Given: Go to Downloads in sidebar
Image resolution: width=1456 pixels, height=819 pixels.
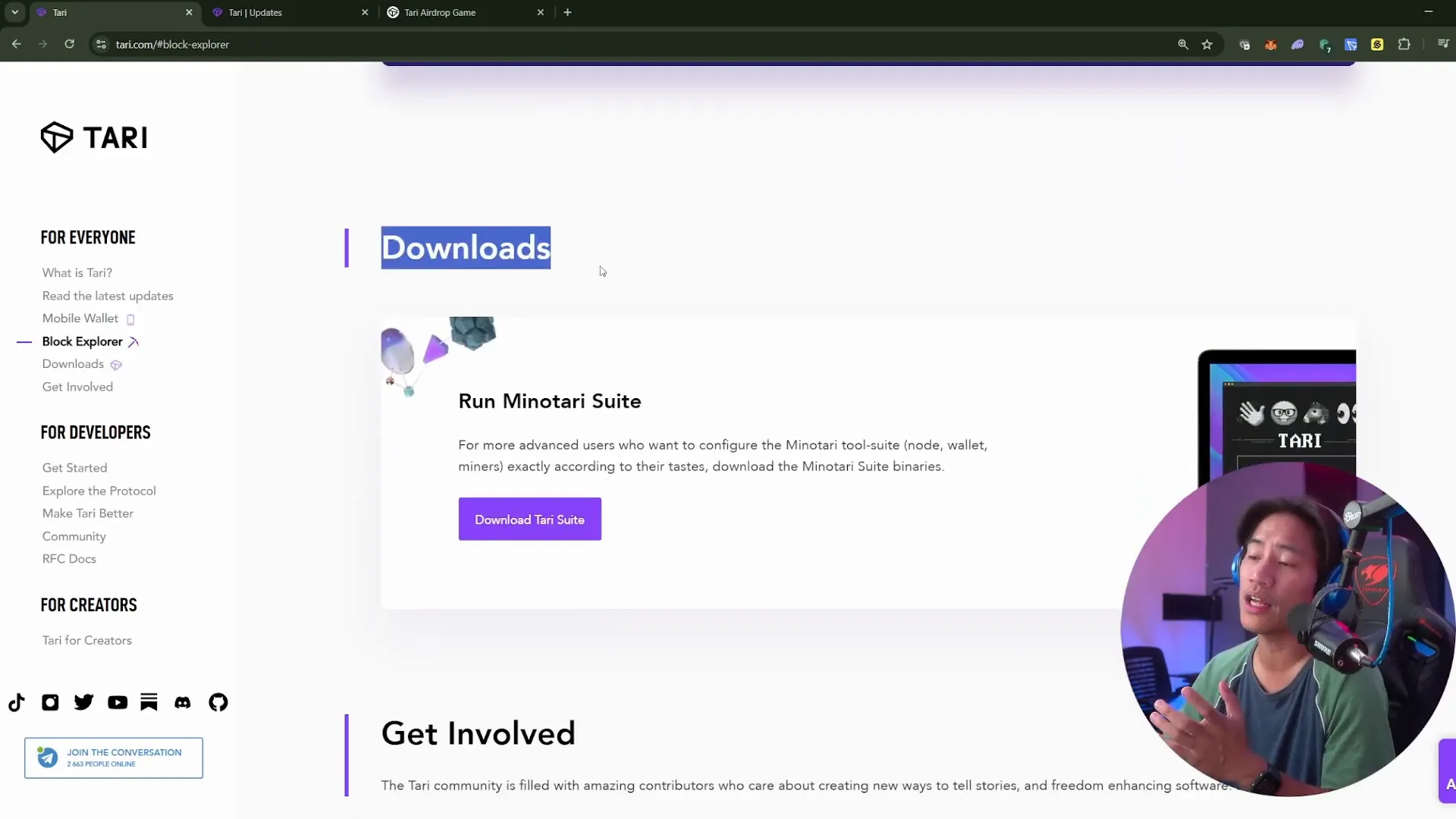Looking at the screenshot, I should (73, 364).
